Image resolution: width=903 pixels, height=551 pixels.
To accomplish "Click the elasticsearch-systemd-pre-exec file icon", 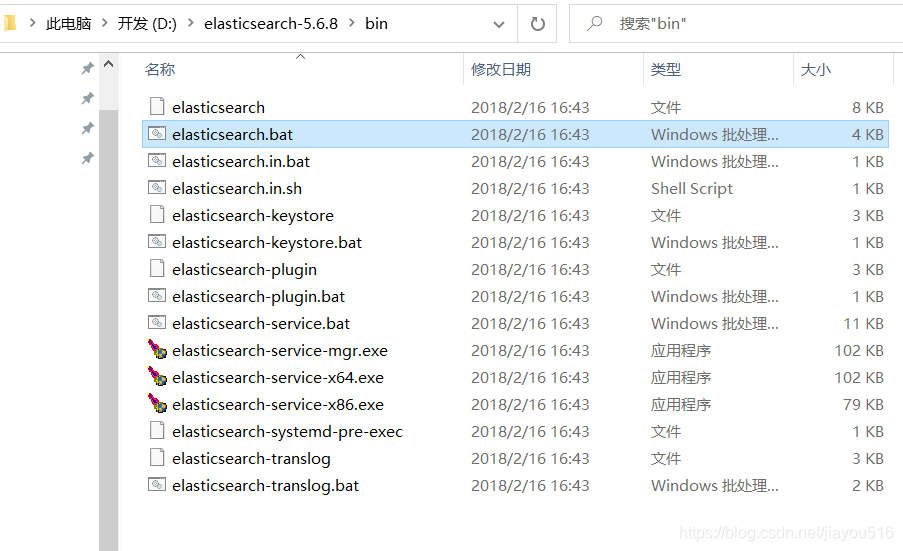I will coord(157,431).
